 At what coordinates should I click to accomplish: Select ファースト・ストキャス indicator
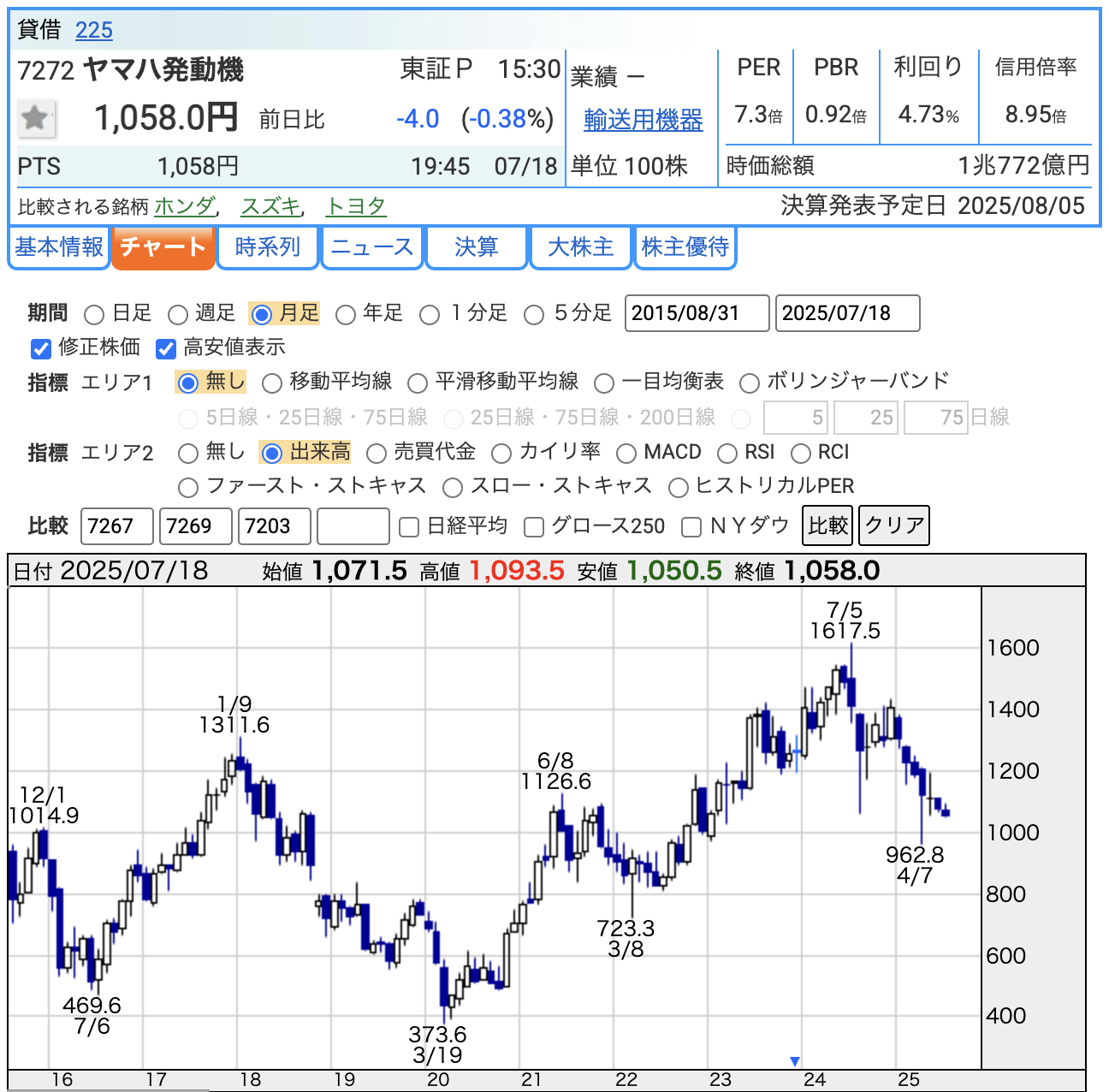[x=188, y=488]
